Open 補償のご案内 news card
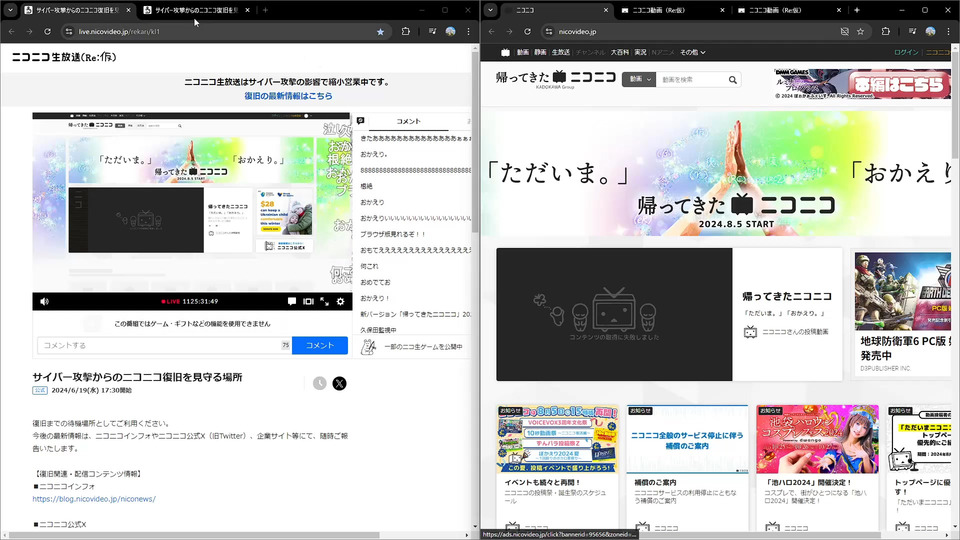The height and width of the screenshot is (540, 960). 687,466
